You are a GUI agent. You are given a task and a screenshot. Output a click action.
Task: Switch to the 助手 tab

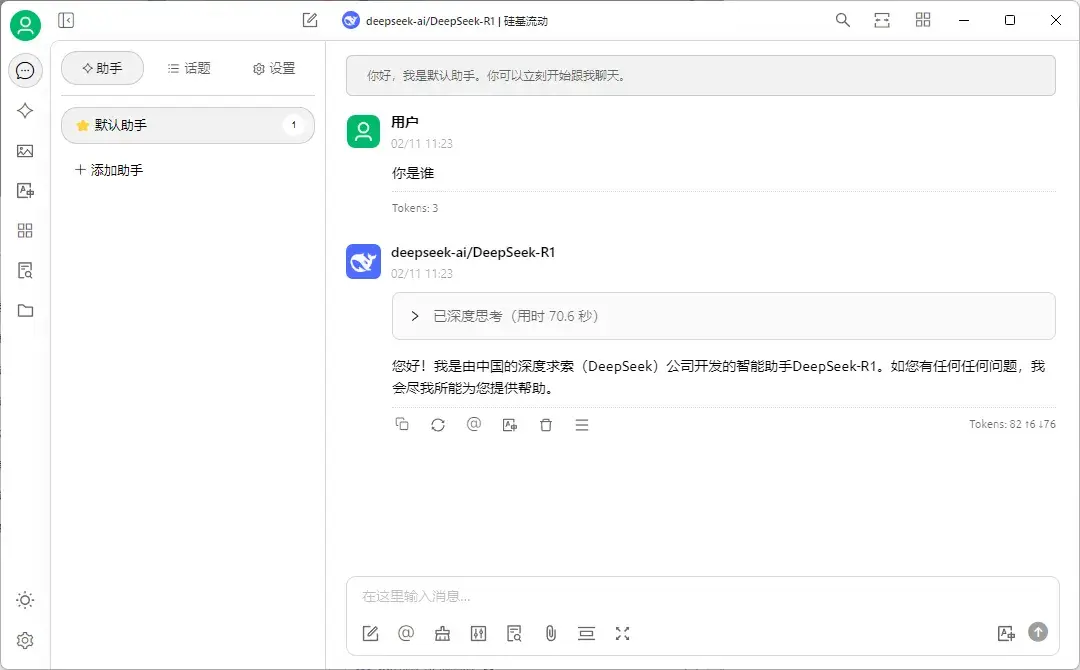point(103,68)
